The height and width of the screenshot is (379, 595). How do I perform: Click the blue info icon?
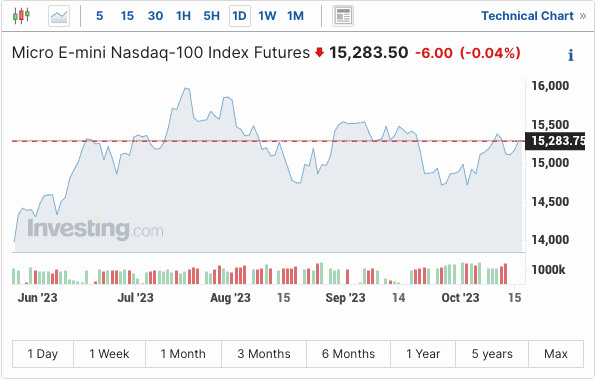pos(571,55)
